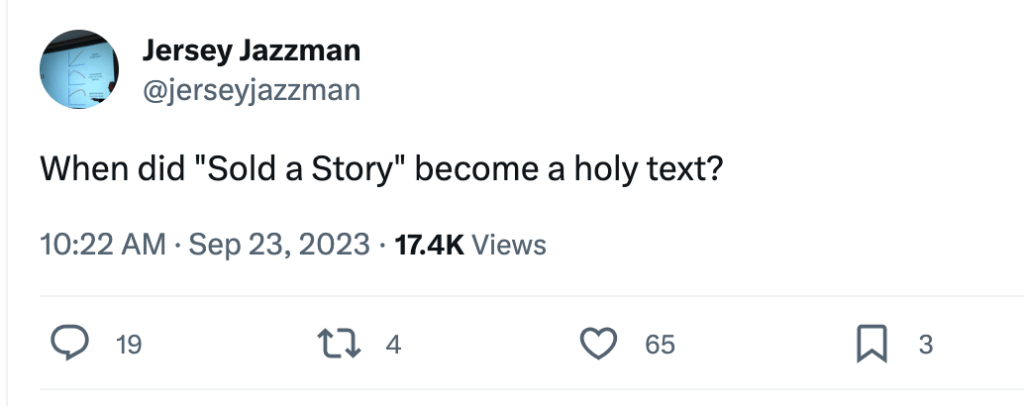This screenshot has height=406, width=1024.
Task: Click the reply speech bubble icon
Action: 67,345
